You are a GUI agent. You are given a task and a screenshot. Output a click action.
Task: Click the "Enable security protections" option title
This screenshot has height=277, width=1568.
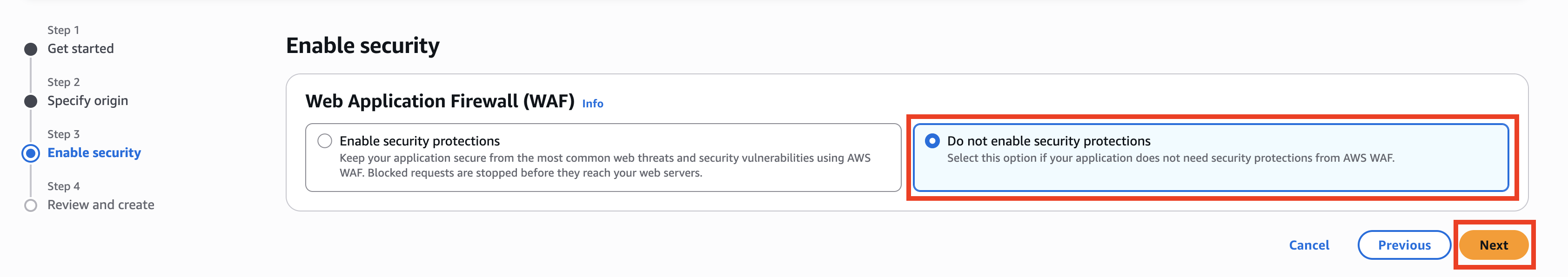(x=419, y=141)
